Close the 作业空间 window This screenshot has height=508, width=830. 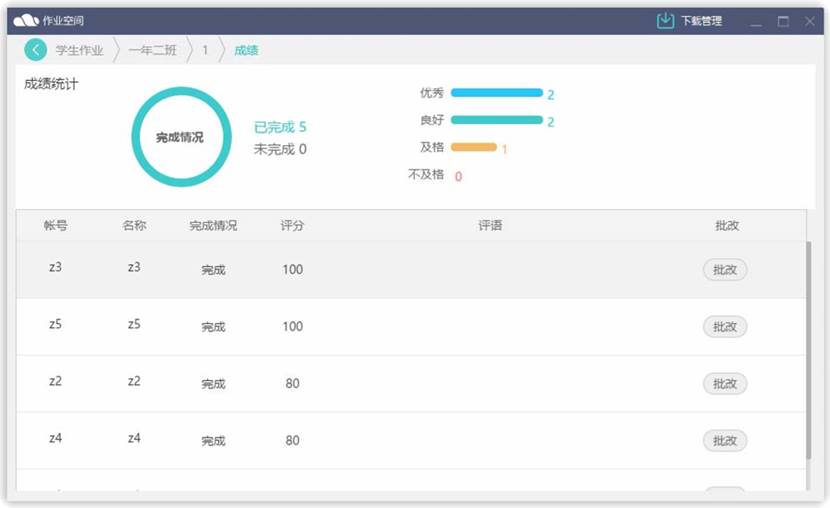[810, 21]
